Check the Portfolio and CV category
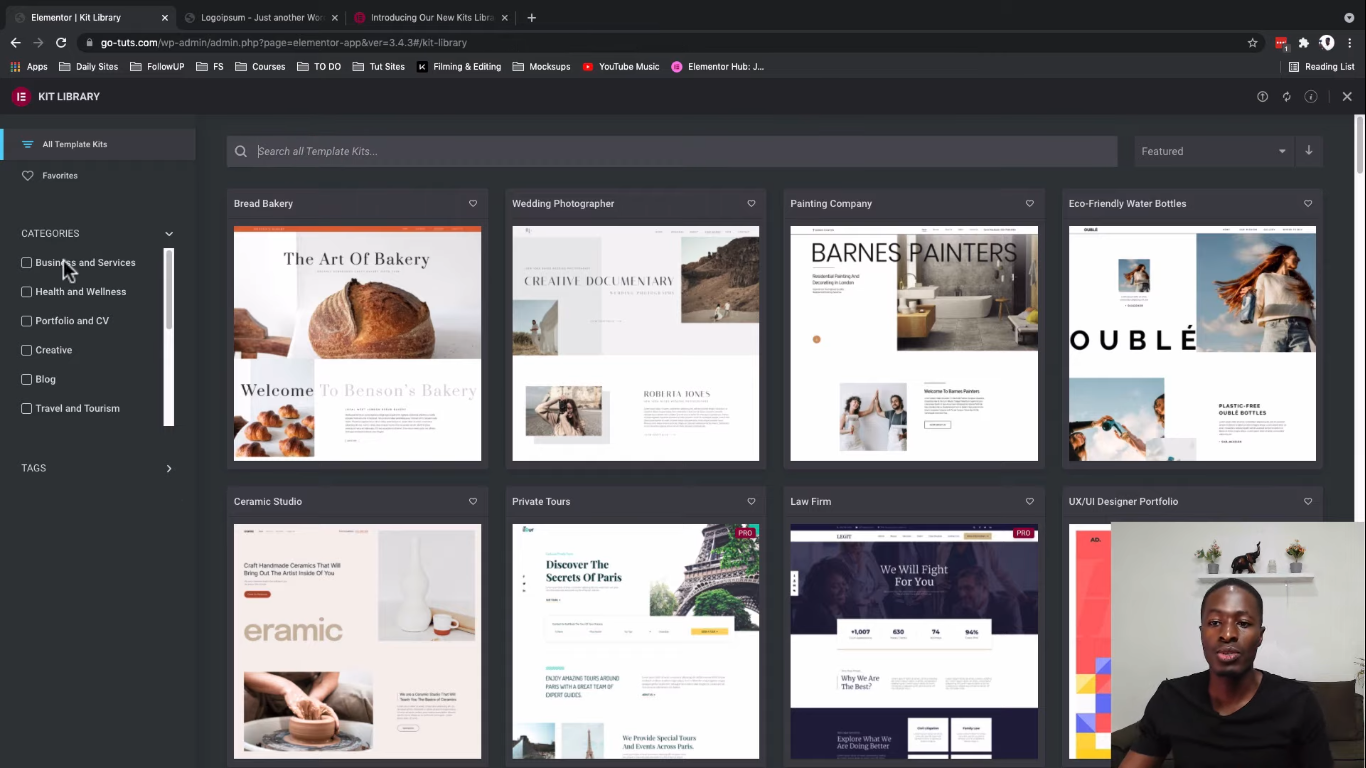The image size is (1366, 768). [x=27, y=321]
